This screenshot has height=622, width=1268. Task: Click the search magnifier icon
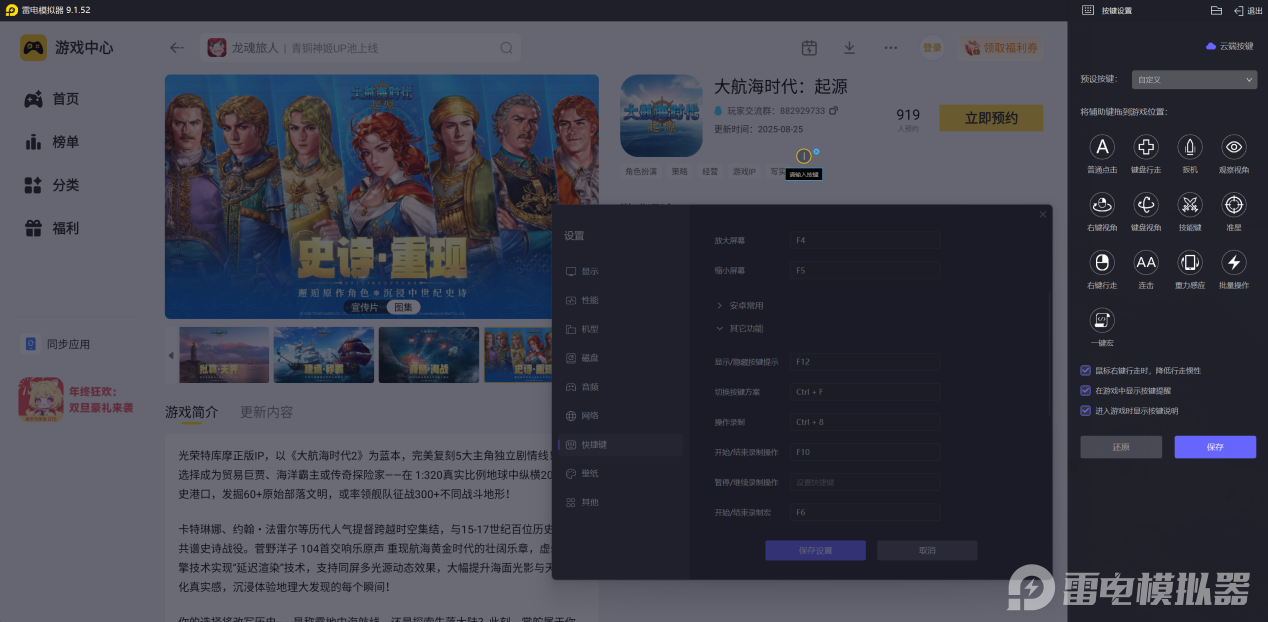click(x=507, y=47)
